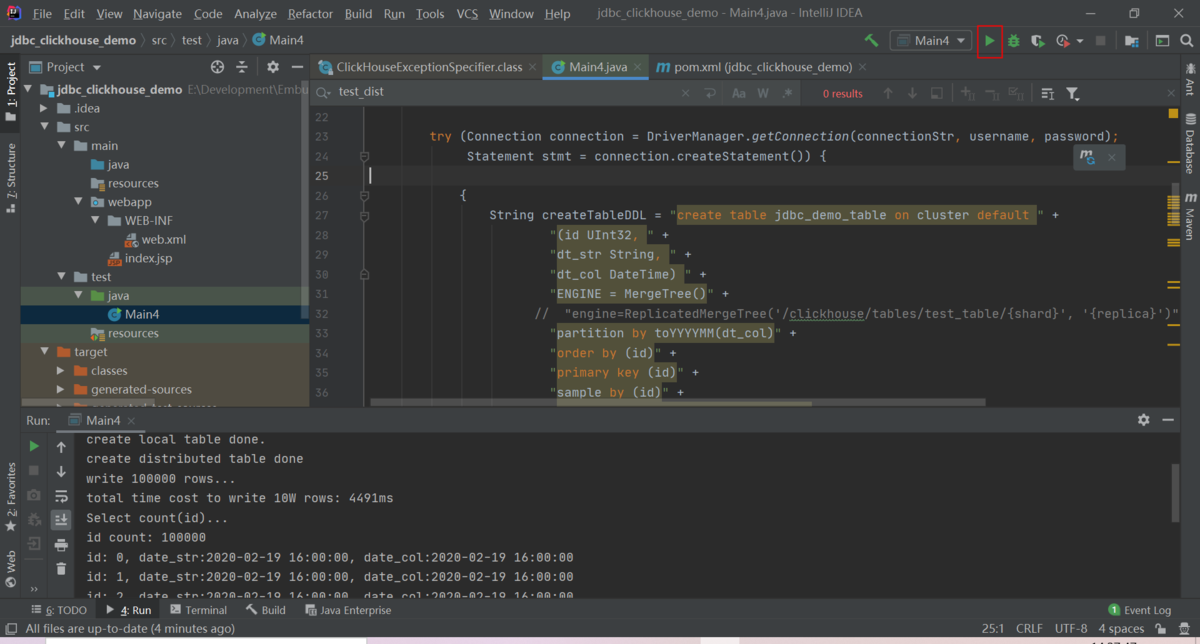Rerun Main4 in the Run panel
Viewport: 1200px width, 644px height.
pyautogui.click(x=34, y=446)
